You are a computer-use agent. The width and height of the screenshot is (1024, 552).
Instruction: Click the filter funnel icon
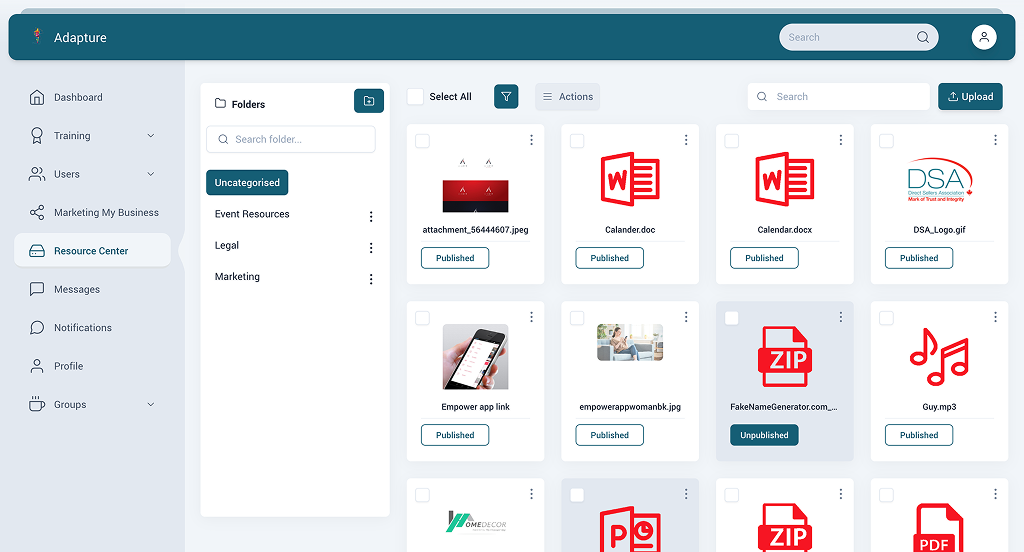[x=506, y=97]
